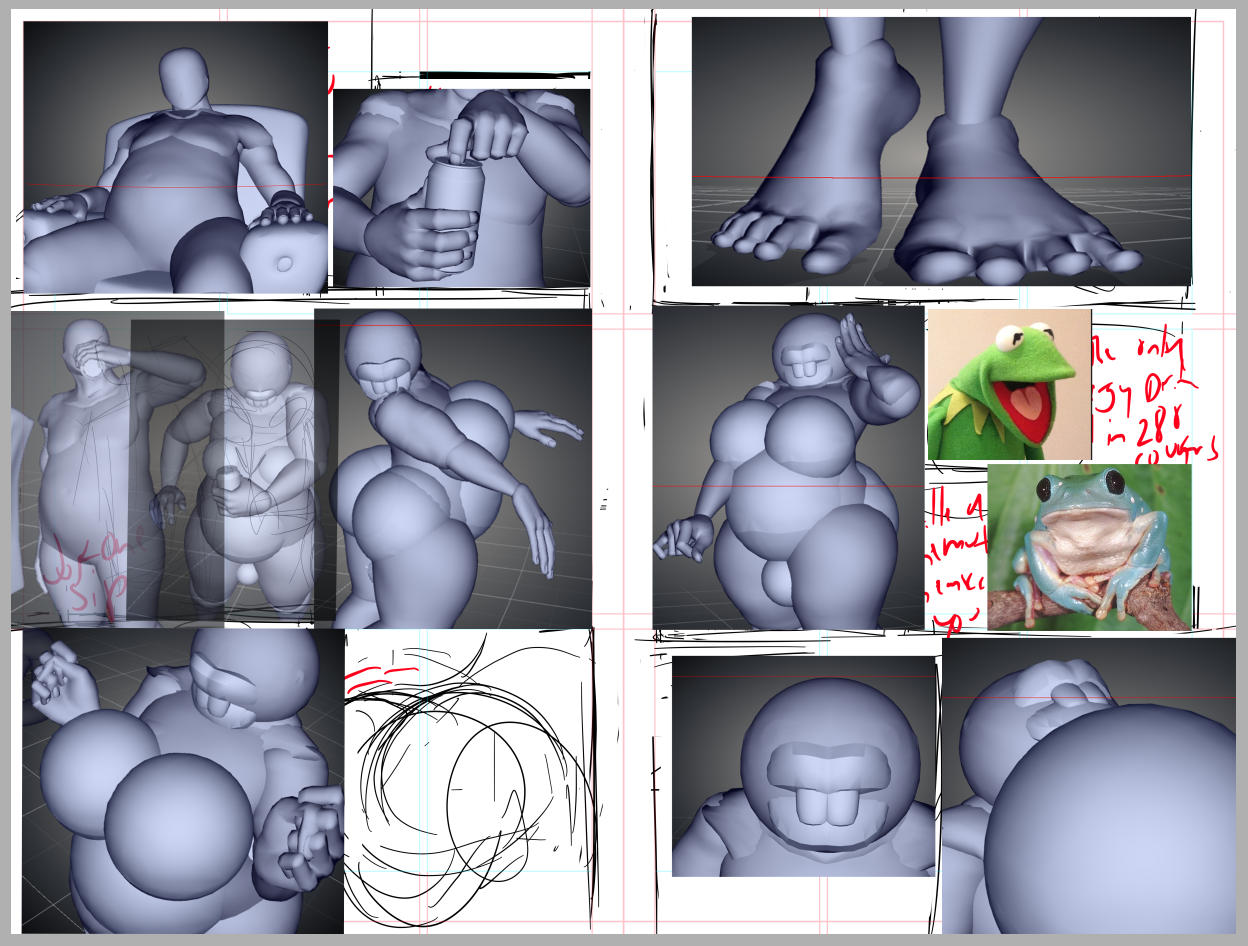Click the blue tree frog reference photo

click(x=1089, y=547)
